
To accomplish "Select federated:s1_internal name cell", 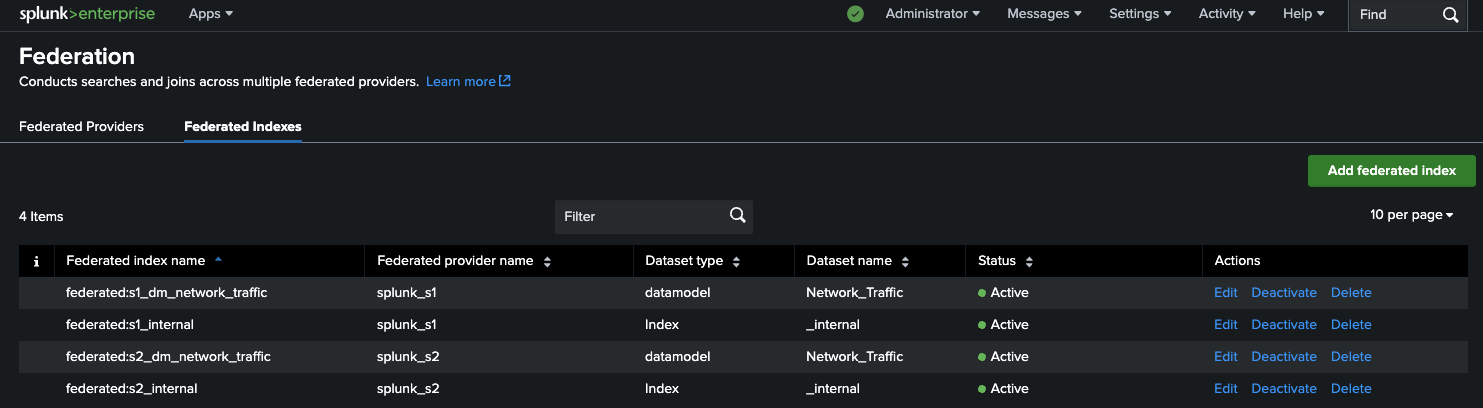I will click(x=130, y=325).
